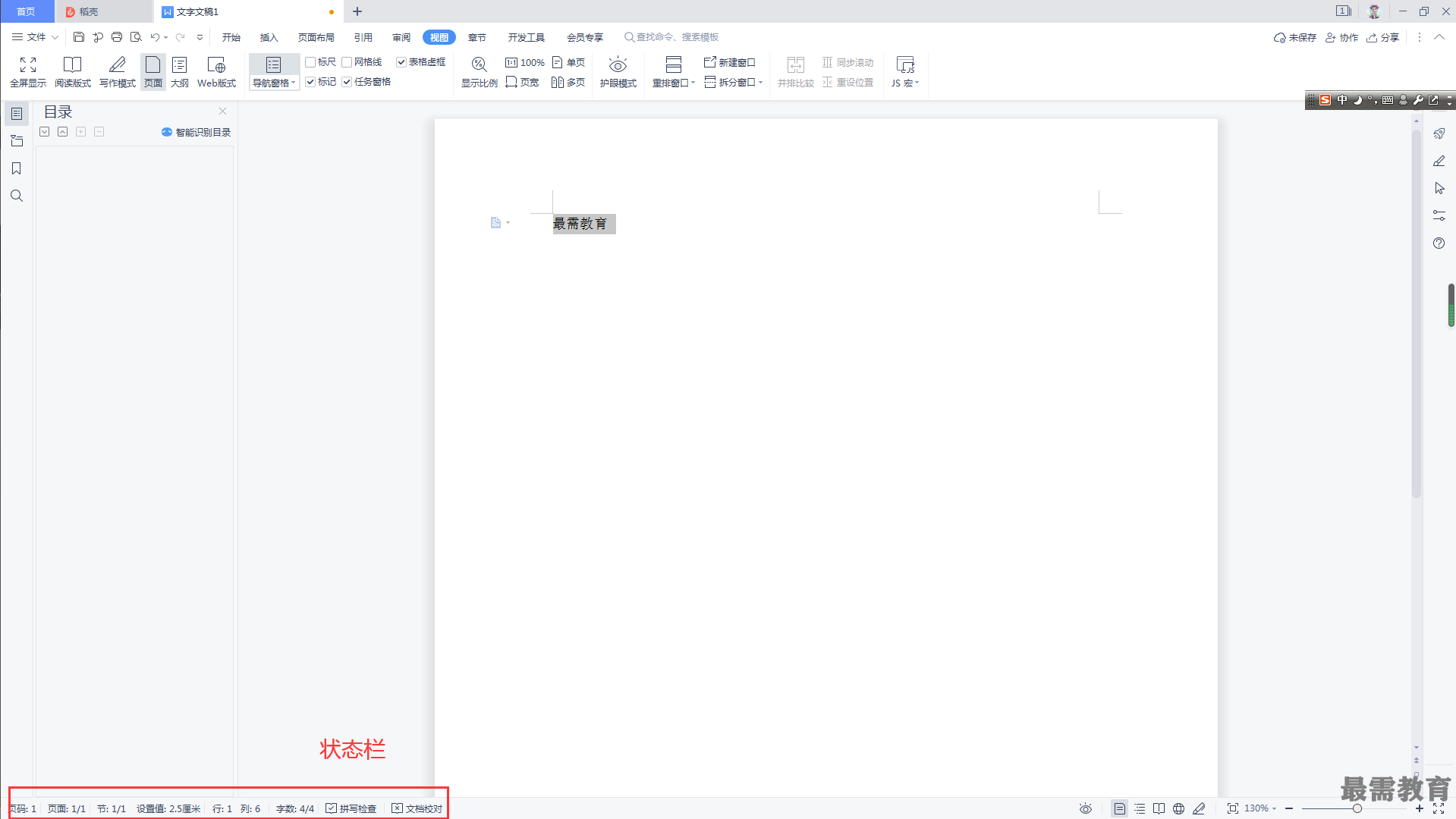Click the 分享 share button
The width and height of the screenshot is (1456, 819).
(x=1383, y=37)
